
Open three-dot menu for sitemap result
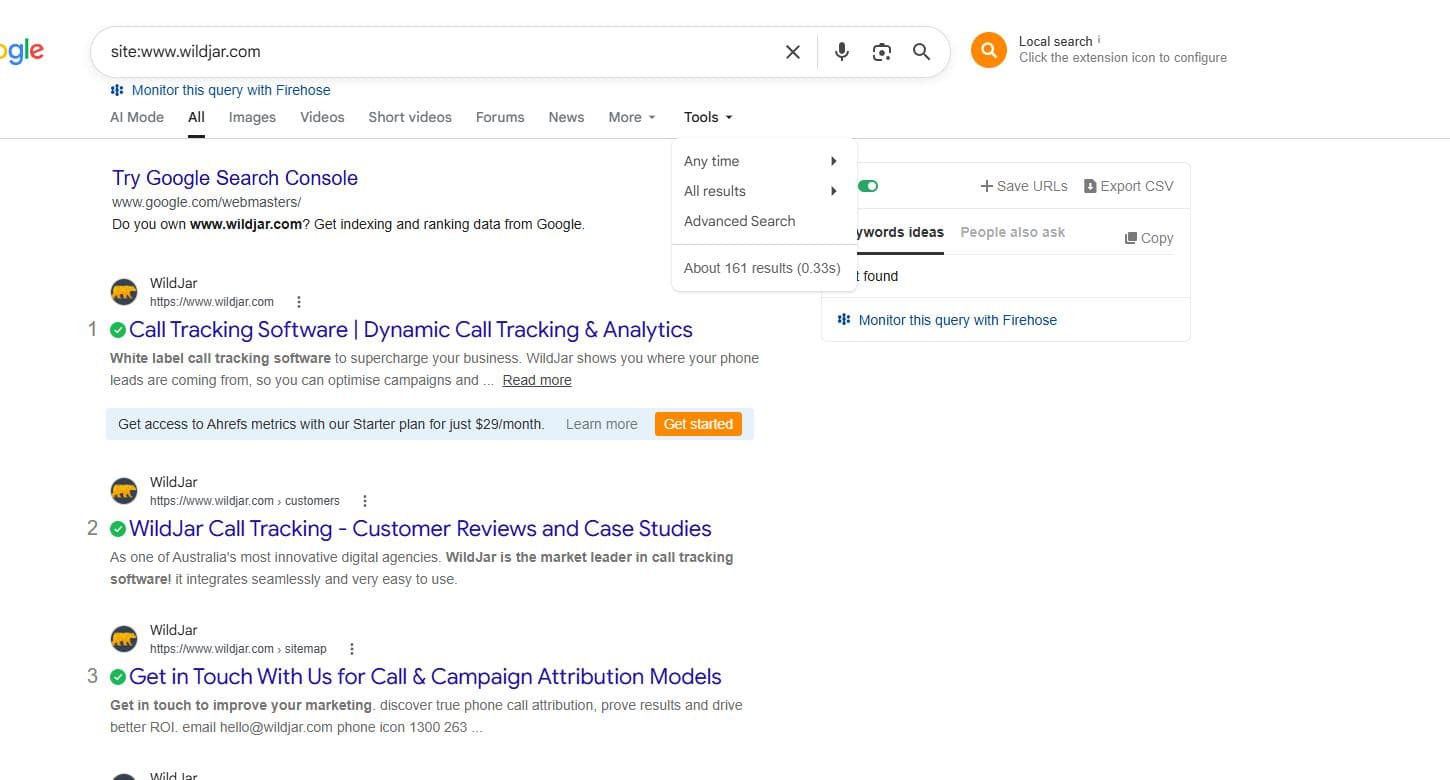click(x=352, y=649)
